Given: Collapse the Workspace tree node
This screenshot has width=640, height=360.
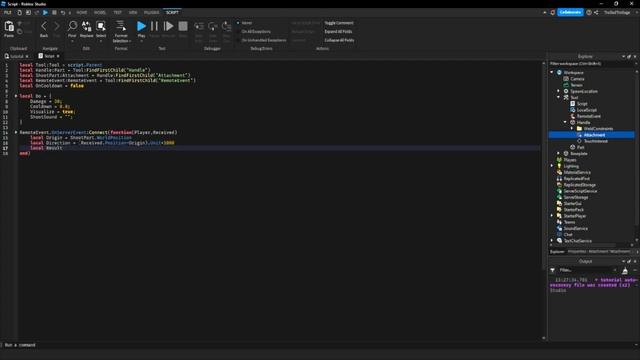Looking at the screenshot, I should click(x=552, y=72).
